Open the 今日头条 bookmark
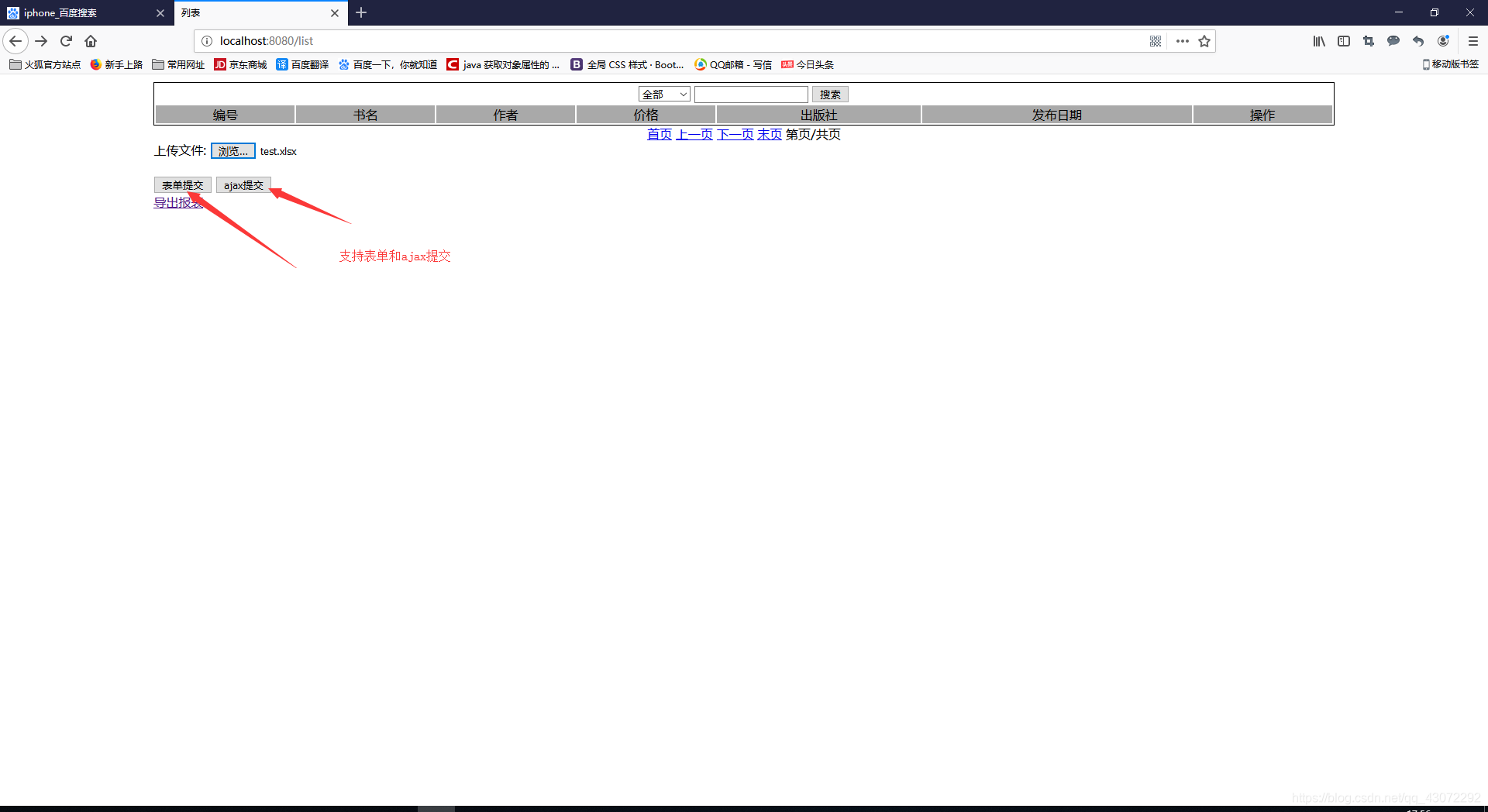The height and width of the screenshot is (812, 1488). [808, 64]
